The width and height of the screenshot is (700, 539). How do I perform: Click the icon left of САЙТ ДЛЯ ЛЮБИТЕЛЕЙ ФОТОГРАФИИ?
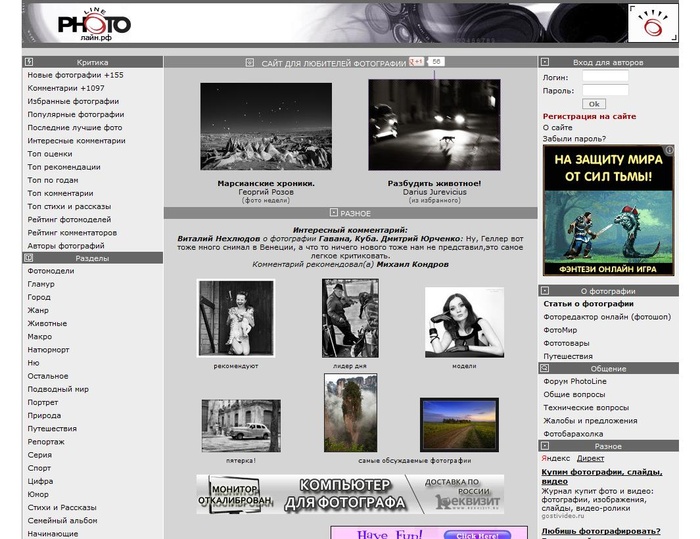pyautogui.click(x=250, y=63)
